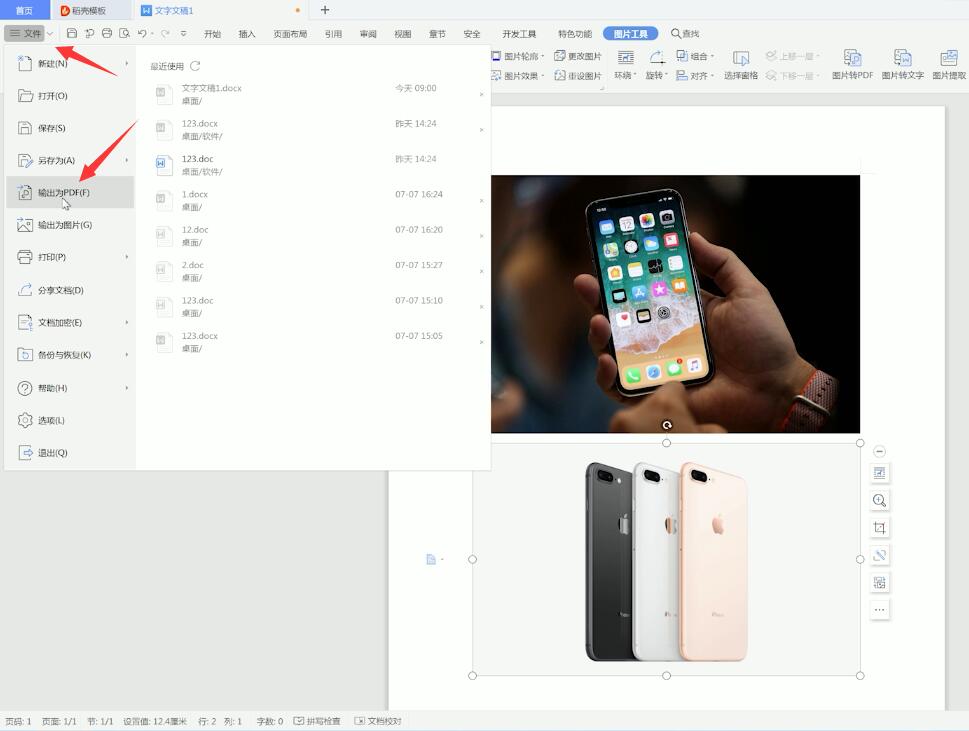Open the 开发工具 ribbon tab
Viewport: 969px width, 731px height.
tap(518, 34)
